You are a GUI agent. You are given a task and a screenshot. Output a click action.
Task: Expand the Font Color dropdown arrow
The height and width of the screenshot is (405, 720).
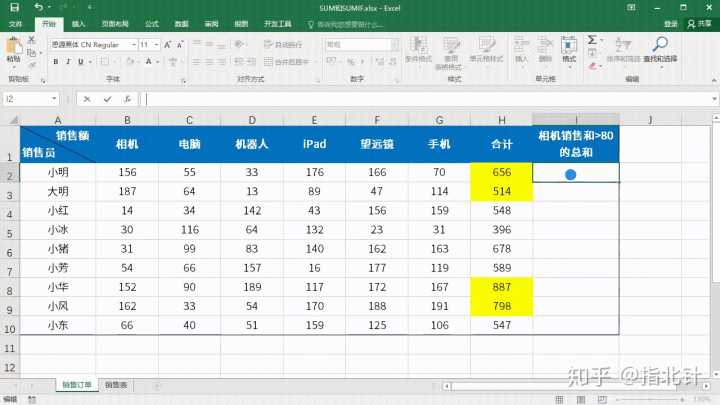click(158, 62)
